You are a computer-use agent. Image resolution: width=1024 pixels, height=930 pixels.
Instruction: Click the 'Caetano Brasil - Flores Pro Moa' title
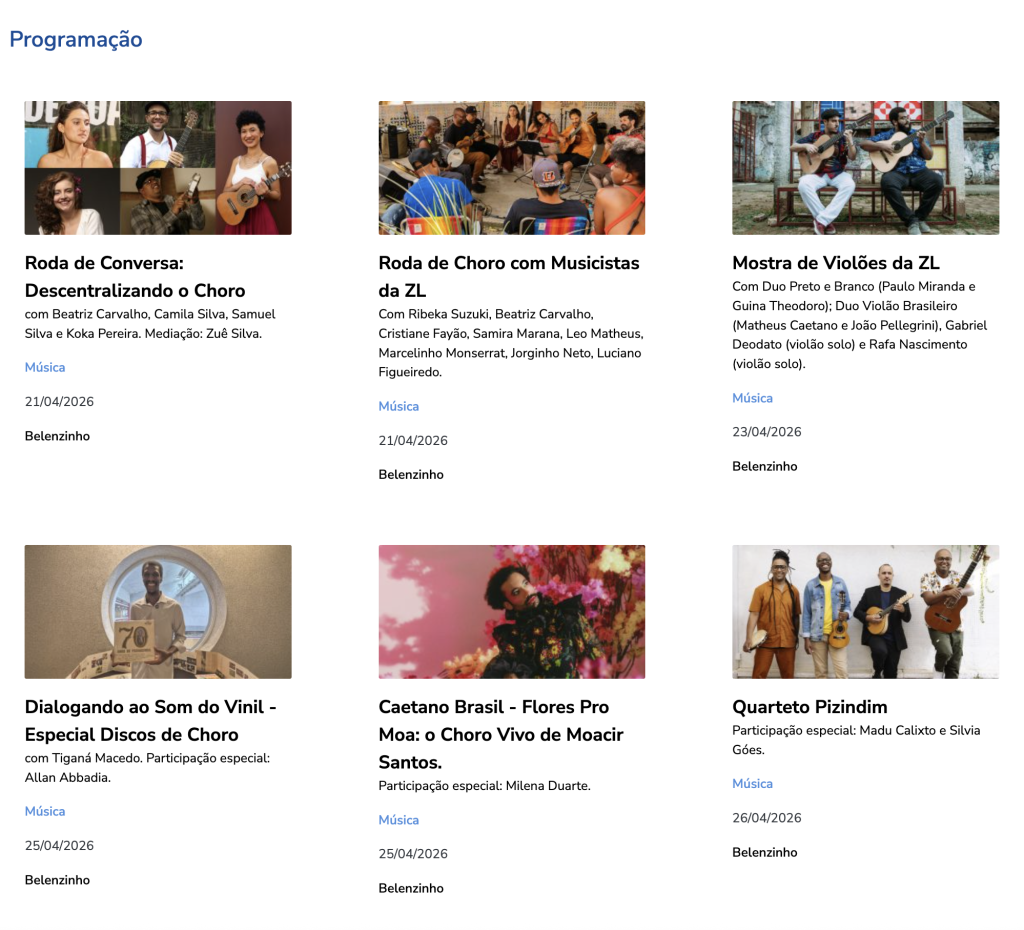(500, 734)
